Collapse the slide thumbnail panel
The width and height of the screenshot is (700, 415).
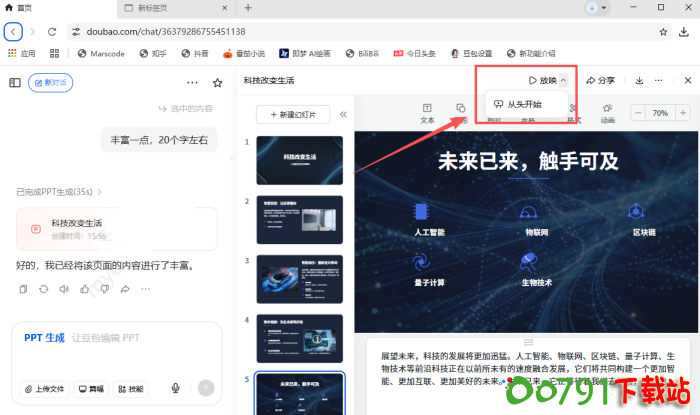(343, 115)
